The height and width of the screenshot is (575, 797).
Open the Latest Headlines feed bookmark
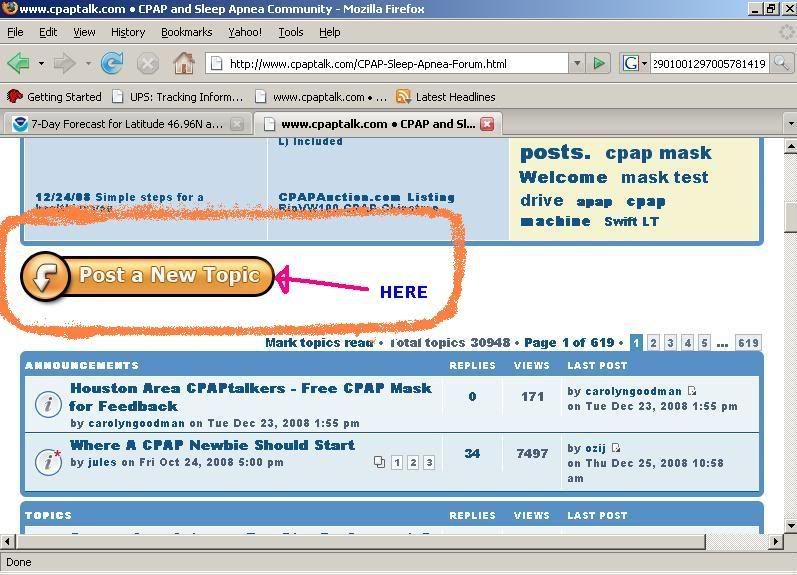tap(446, 97)
